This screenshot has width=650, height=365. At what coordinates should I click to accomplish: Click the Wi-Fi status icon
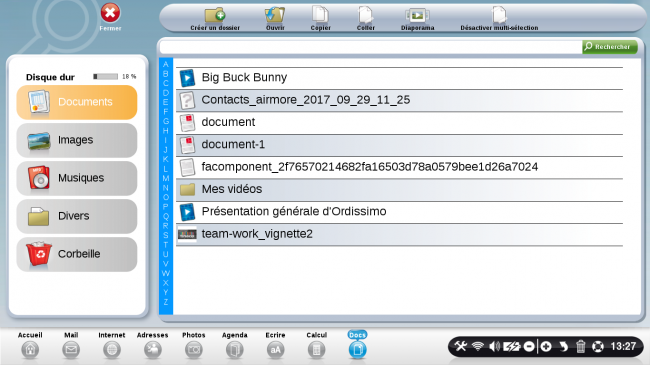click(x=478, y=346)
